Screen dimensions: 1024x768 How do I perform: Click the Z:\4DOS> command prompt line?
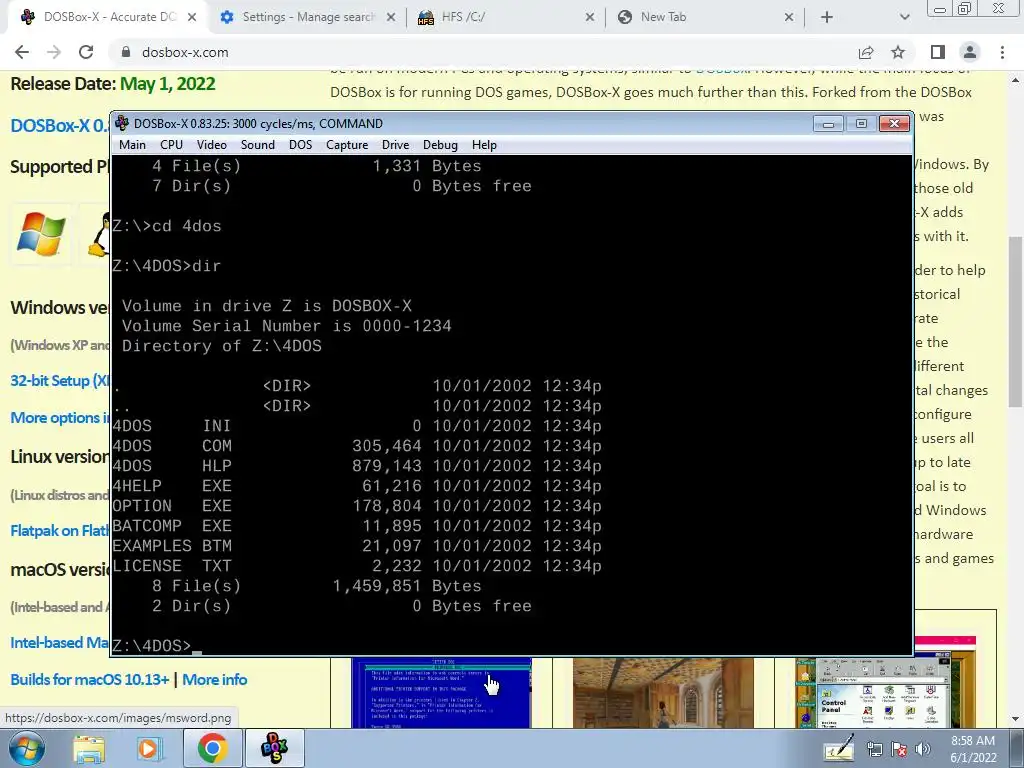click(x=157, y=646)
